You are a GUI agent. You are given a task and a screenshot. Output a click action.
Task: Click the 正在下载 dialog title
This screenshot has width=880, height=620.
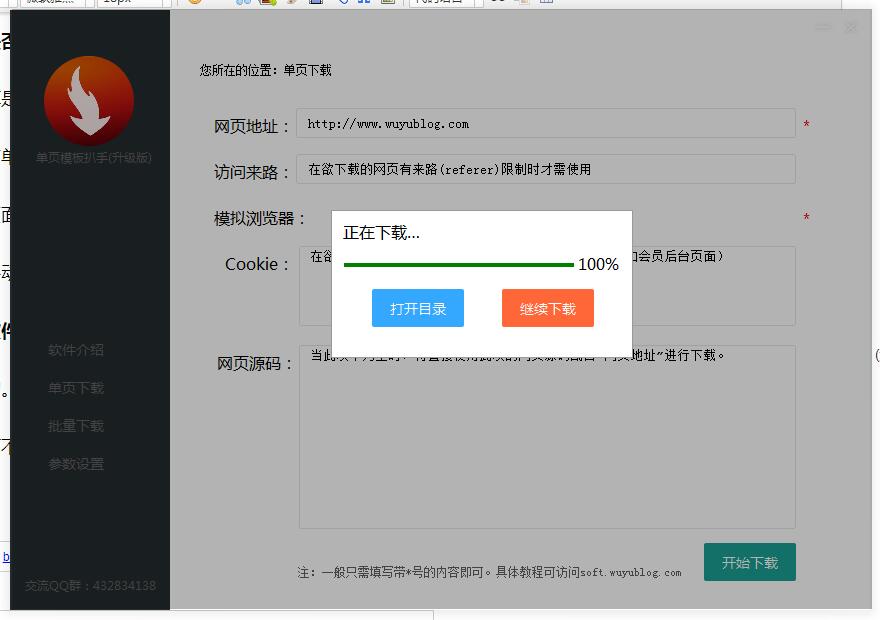381,233
